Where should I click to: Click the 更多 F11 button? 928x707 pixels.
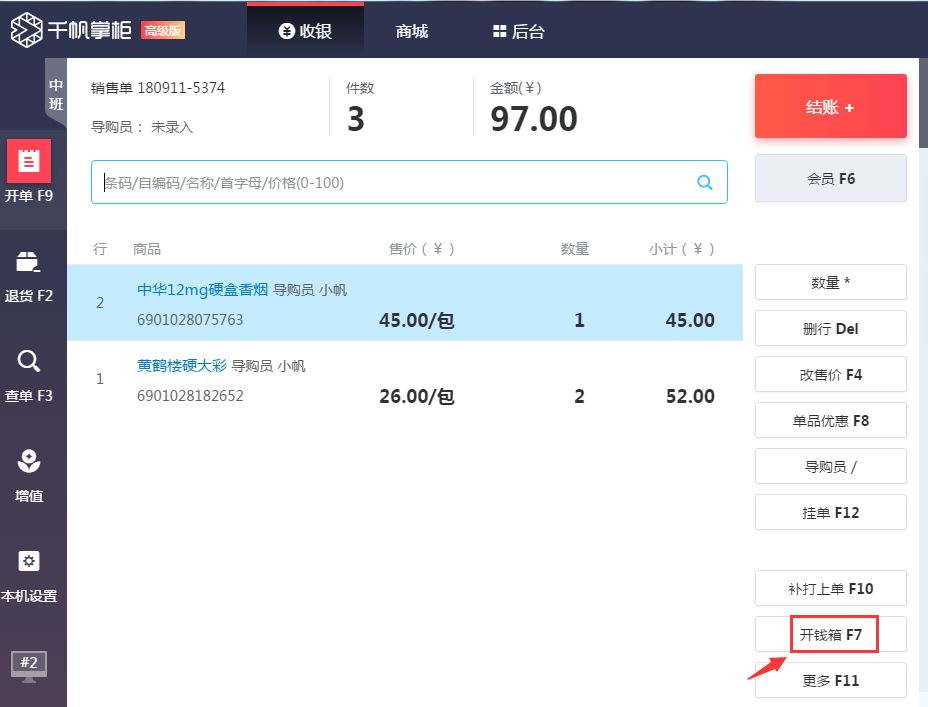pyautogui.click(x=830, y=680)
